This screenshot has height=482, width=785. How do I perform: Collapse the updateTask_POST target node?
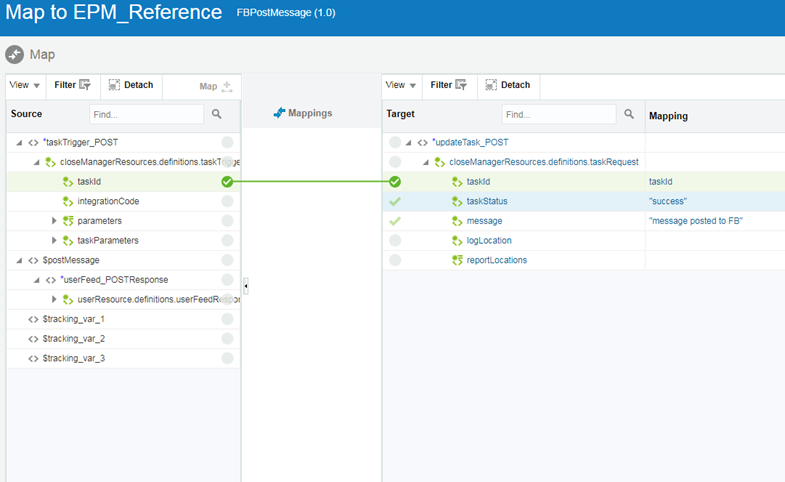409,143
